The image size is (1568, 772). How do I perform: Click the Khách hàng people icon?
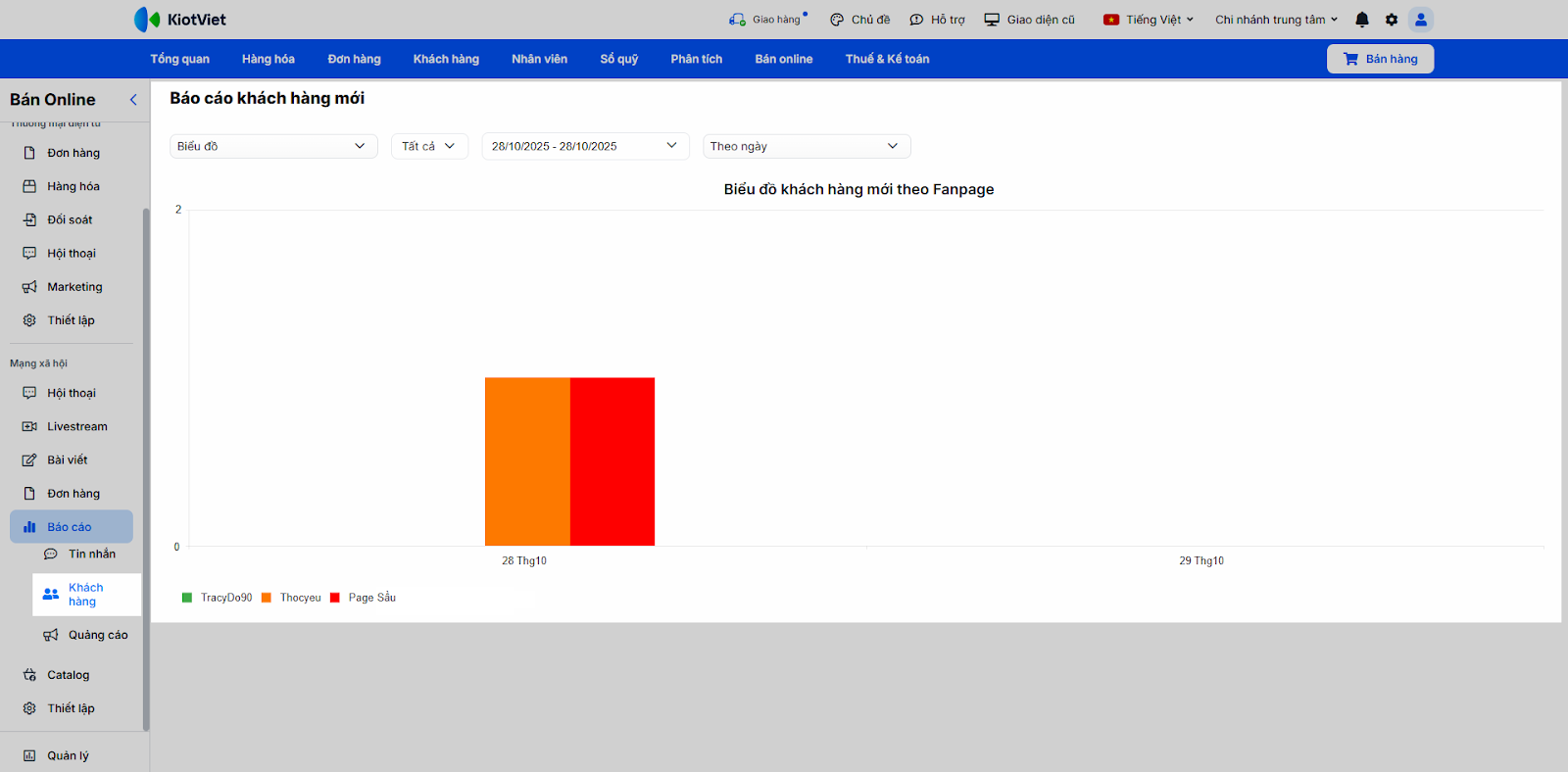51,595
